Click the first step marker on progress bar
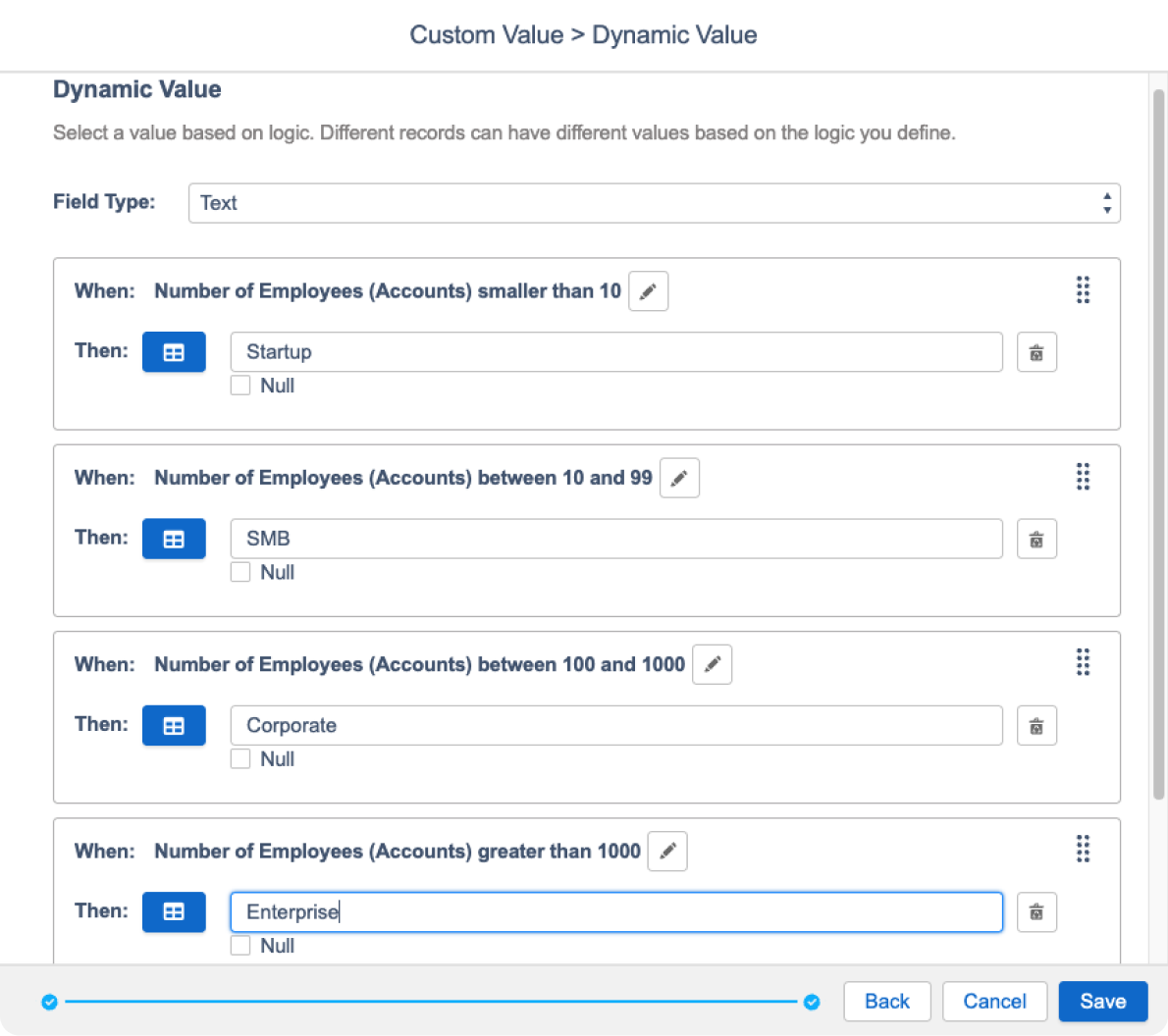 click(x=49, y=1002)
